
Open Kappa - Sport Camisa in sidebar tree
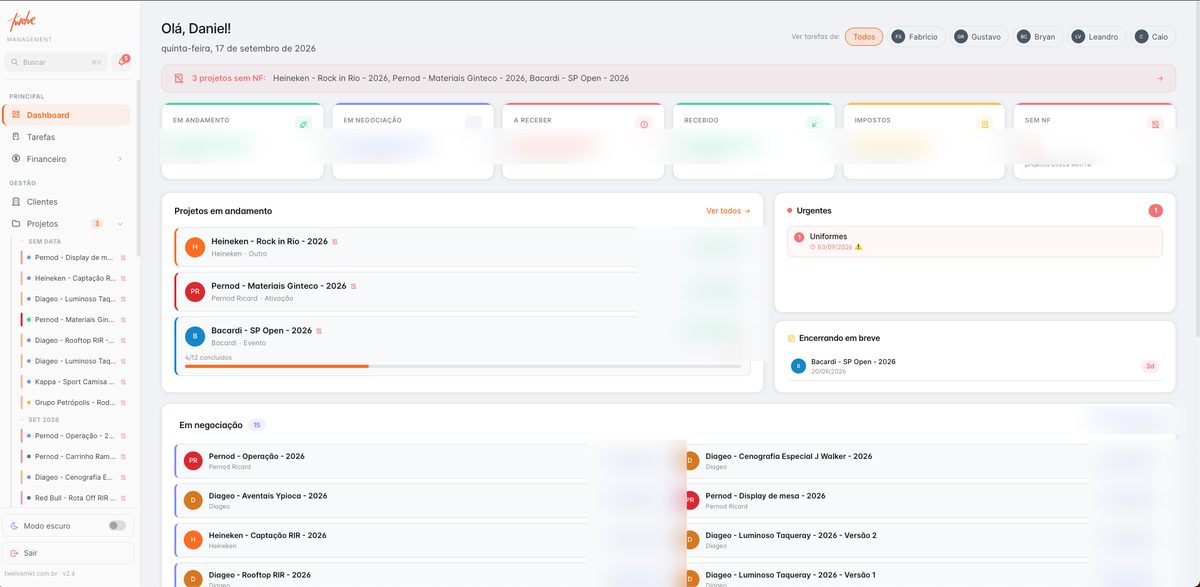(x=75, y=382)
